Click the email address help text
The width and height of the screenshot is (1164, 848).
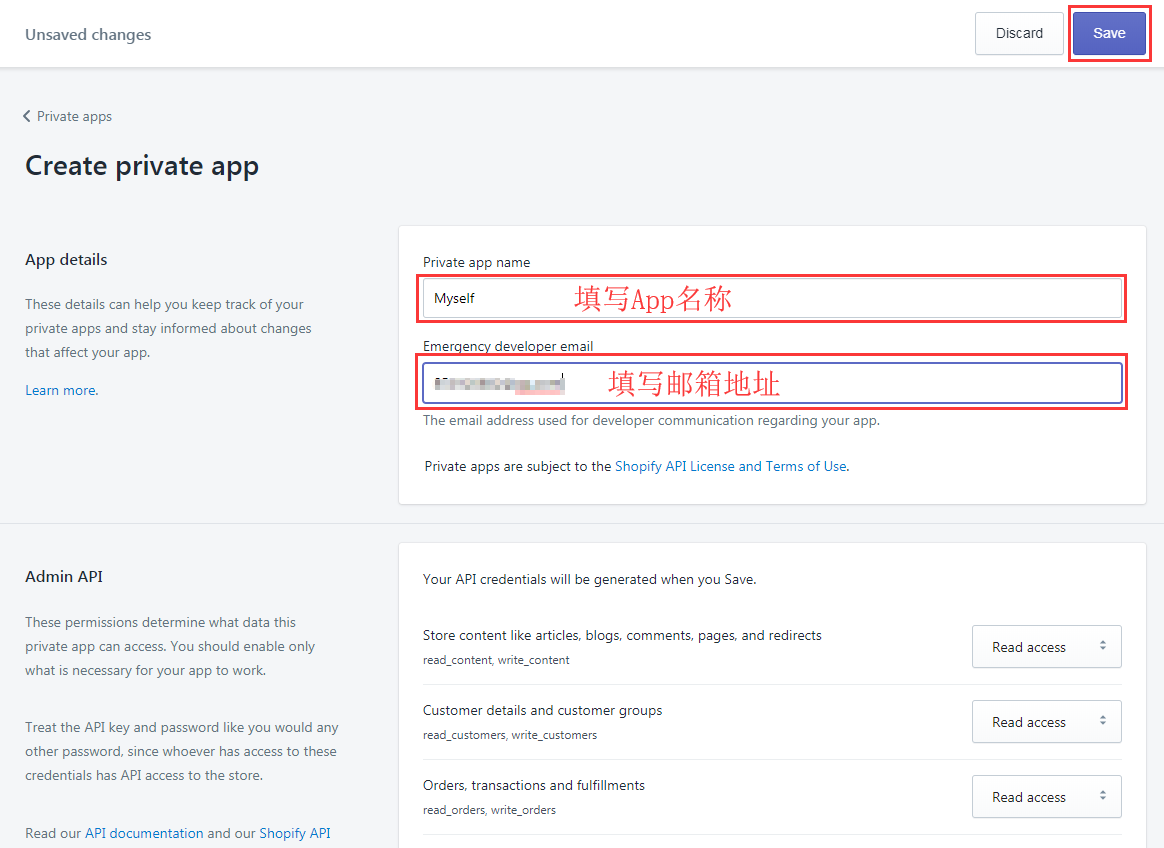pyautogui.click(x=651, y=420)
